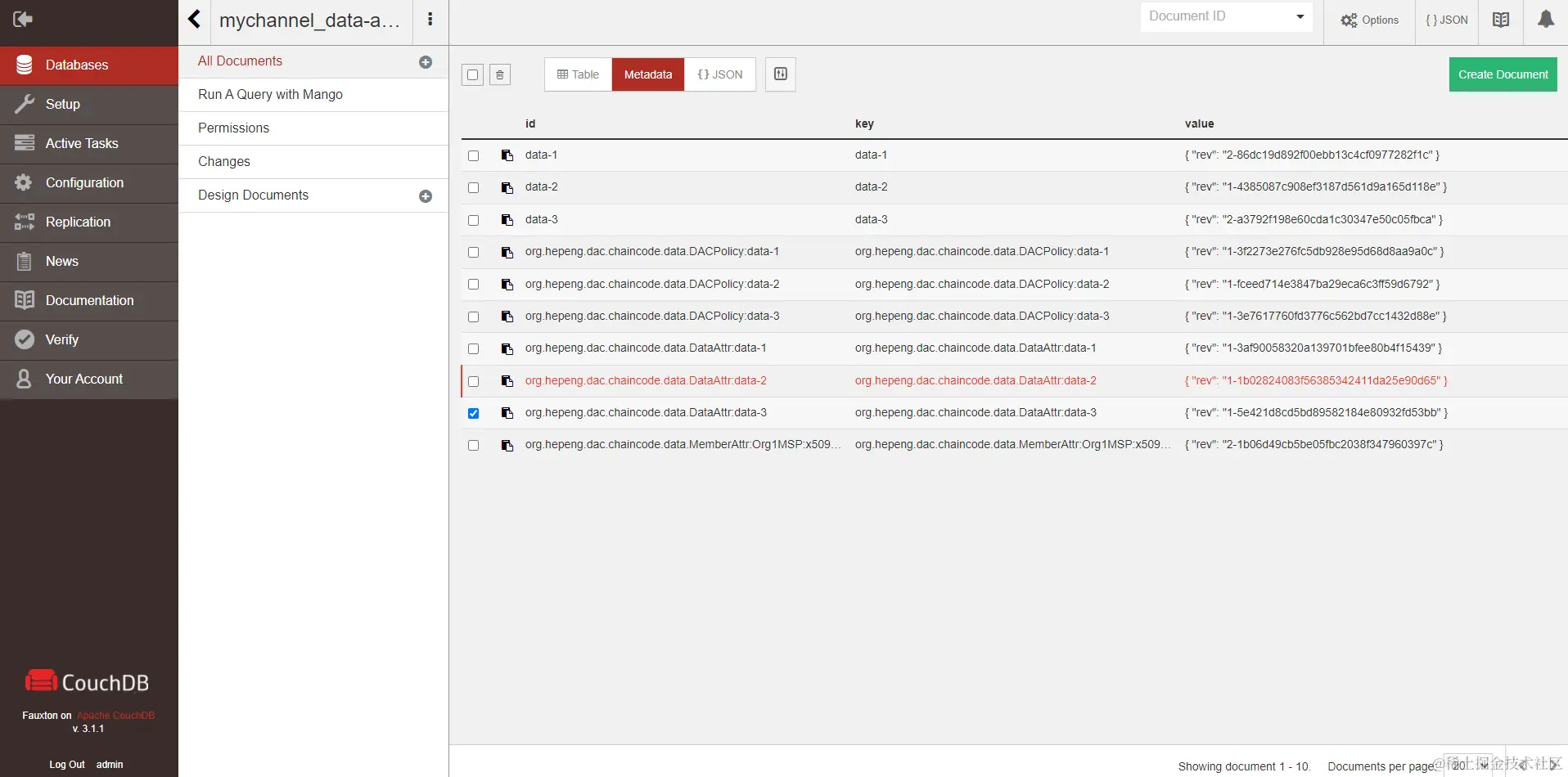
Task: Open News in the sidebar
Action: pos(89,262)
